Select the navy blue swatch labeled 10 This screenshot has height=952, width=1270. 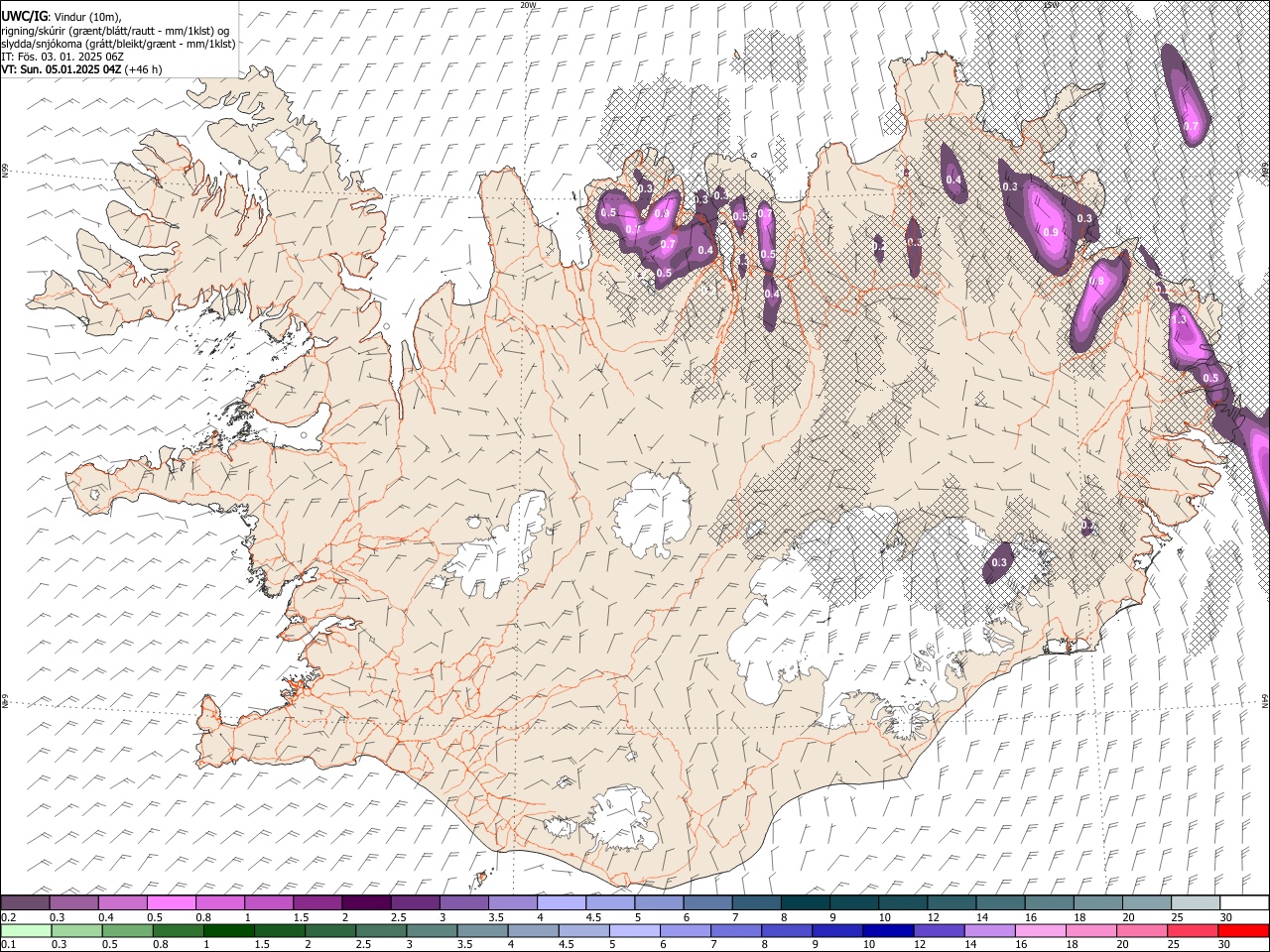pyautogui.click(x=887, y=930)
